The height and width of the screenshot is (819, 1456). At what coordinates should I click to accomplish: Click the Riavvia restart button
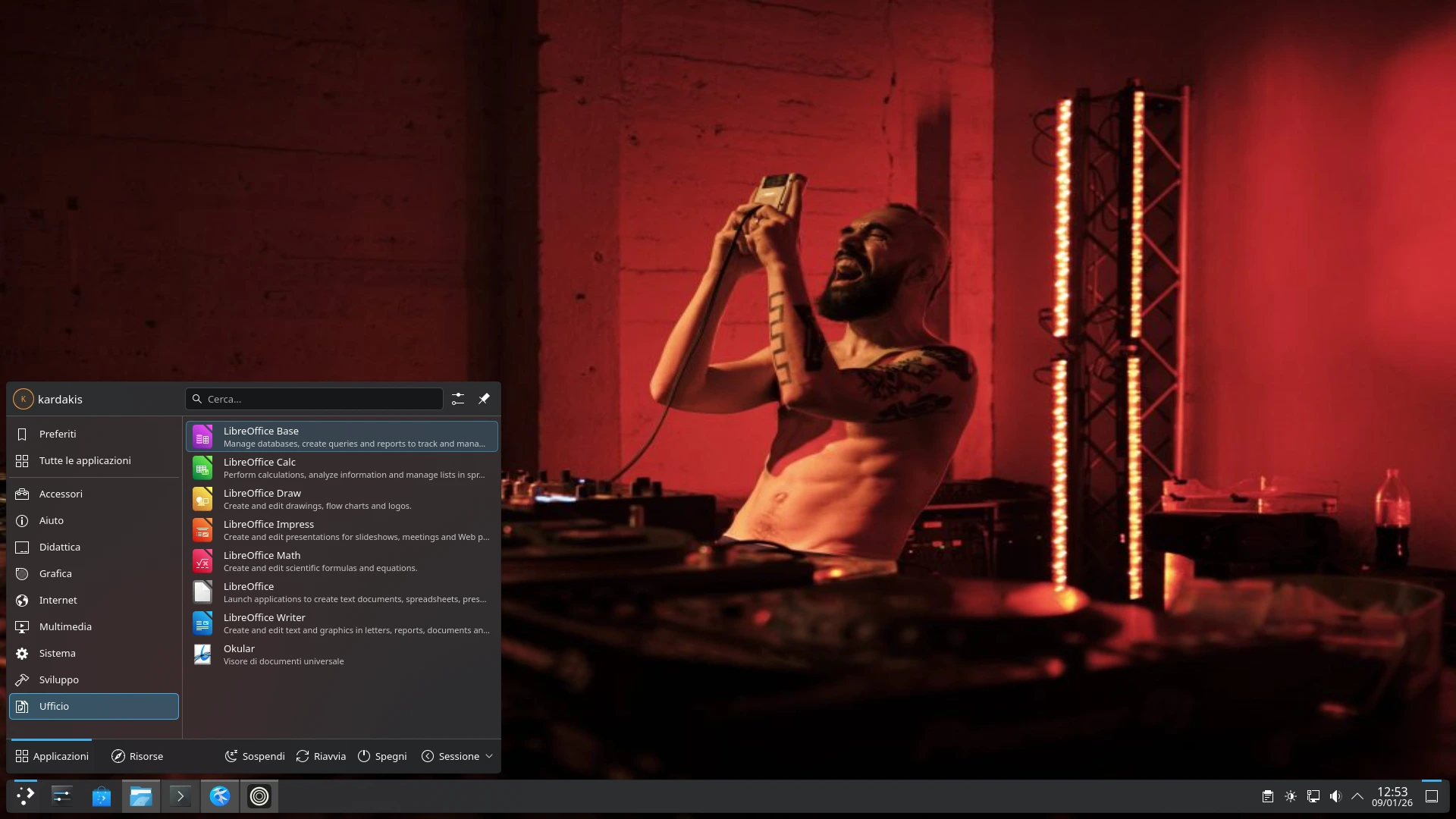click(321, 756)
